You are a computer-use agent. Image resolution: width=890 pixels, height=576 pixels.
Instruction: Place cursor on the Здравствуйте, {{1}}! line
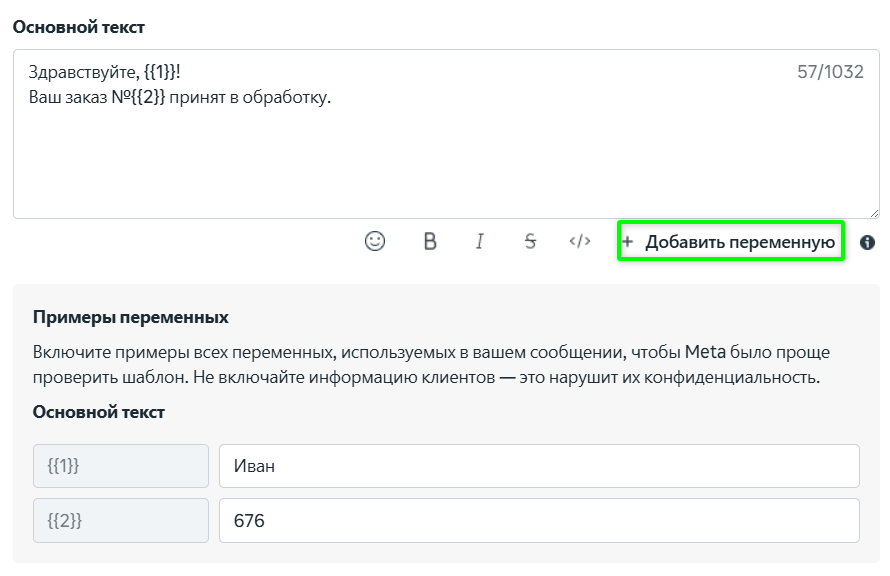105,72
